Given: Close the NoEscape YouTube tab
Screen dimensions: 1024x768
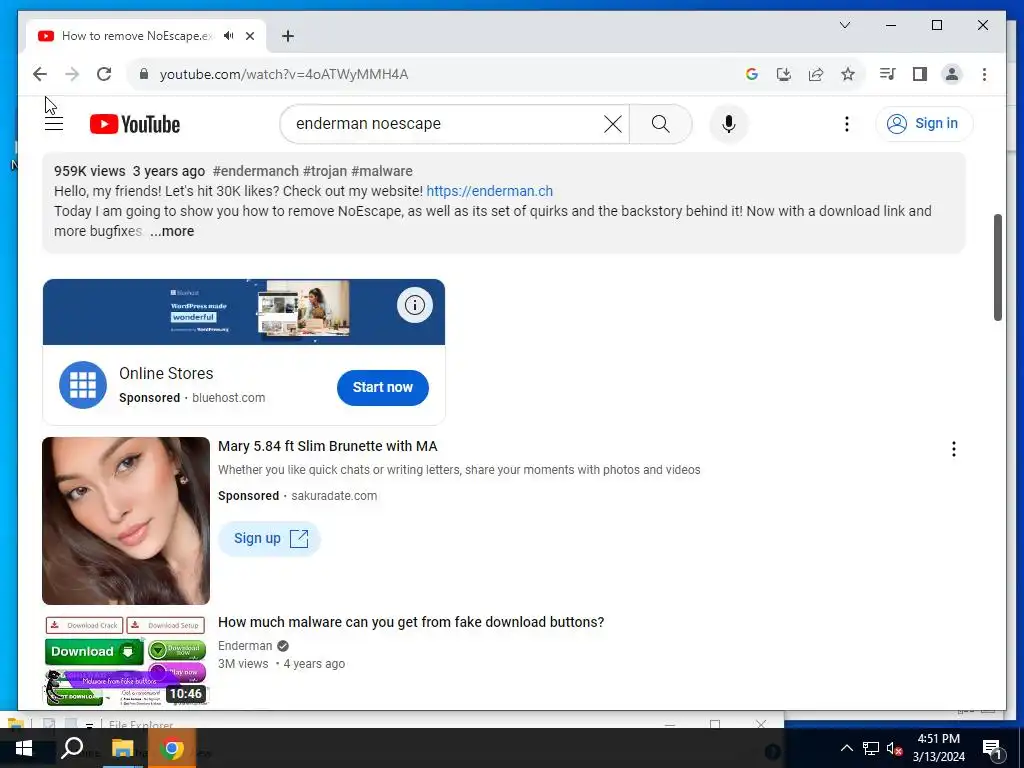Looking at the screenshot, I should (250, 36).
